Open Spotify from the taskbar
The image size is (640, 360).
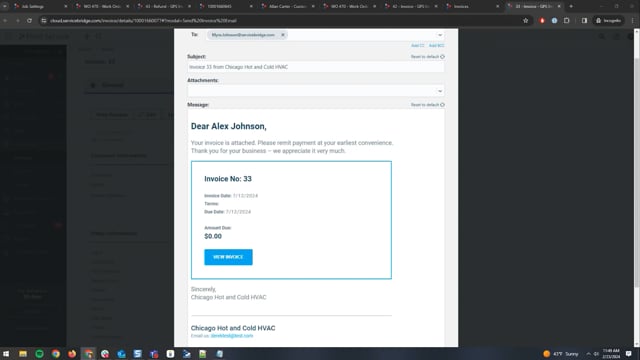(x=39, y=354)
